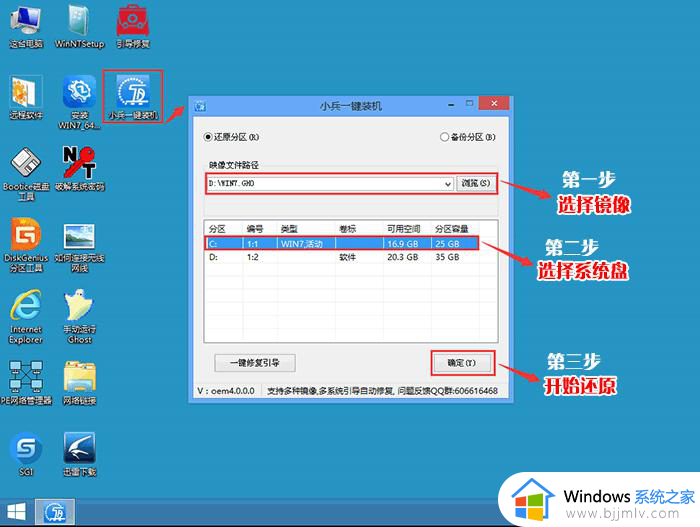Click the 25 GB capacity cell
The width and height of the screenshot is (700, 527).
(447, 244)
